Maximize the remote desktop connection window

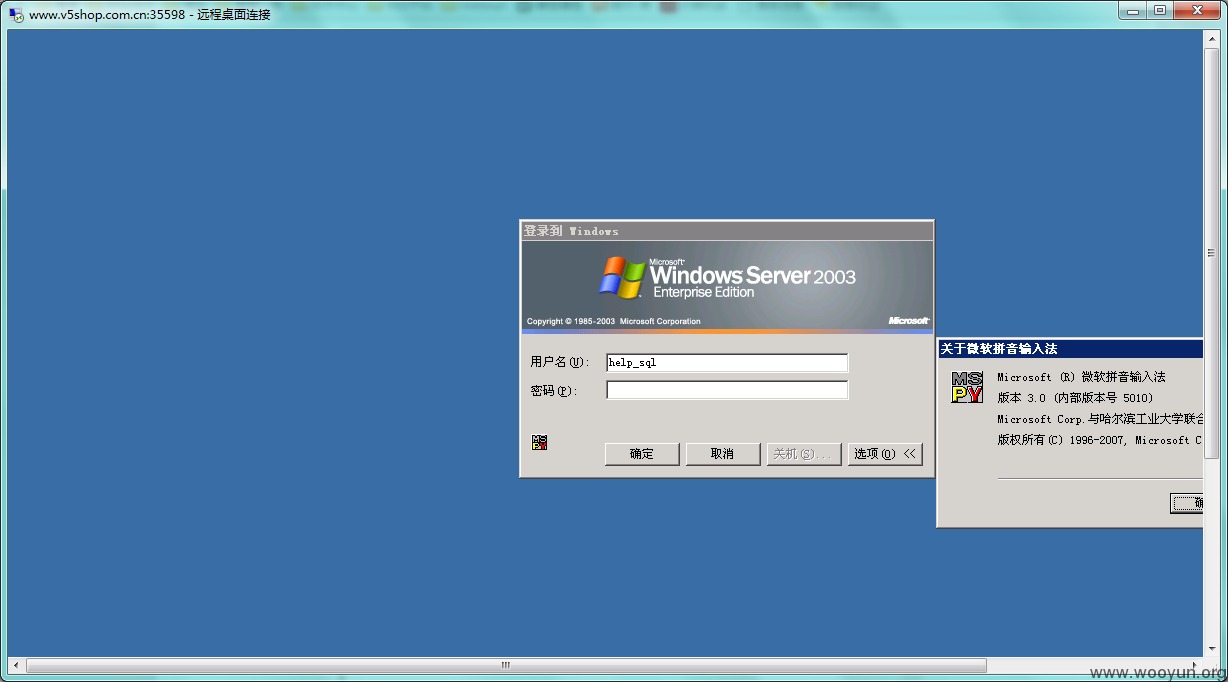[1159, 11]
